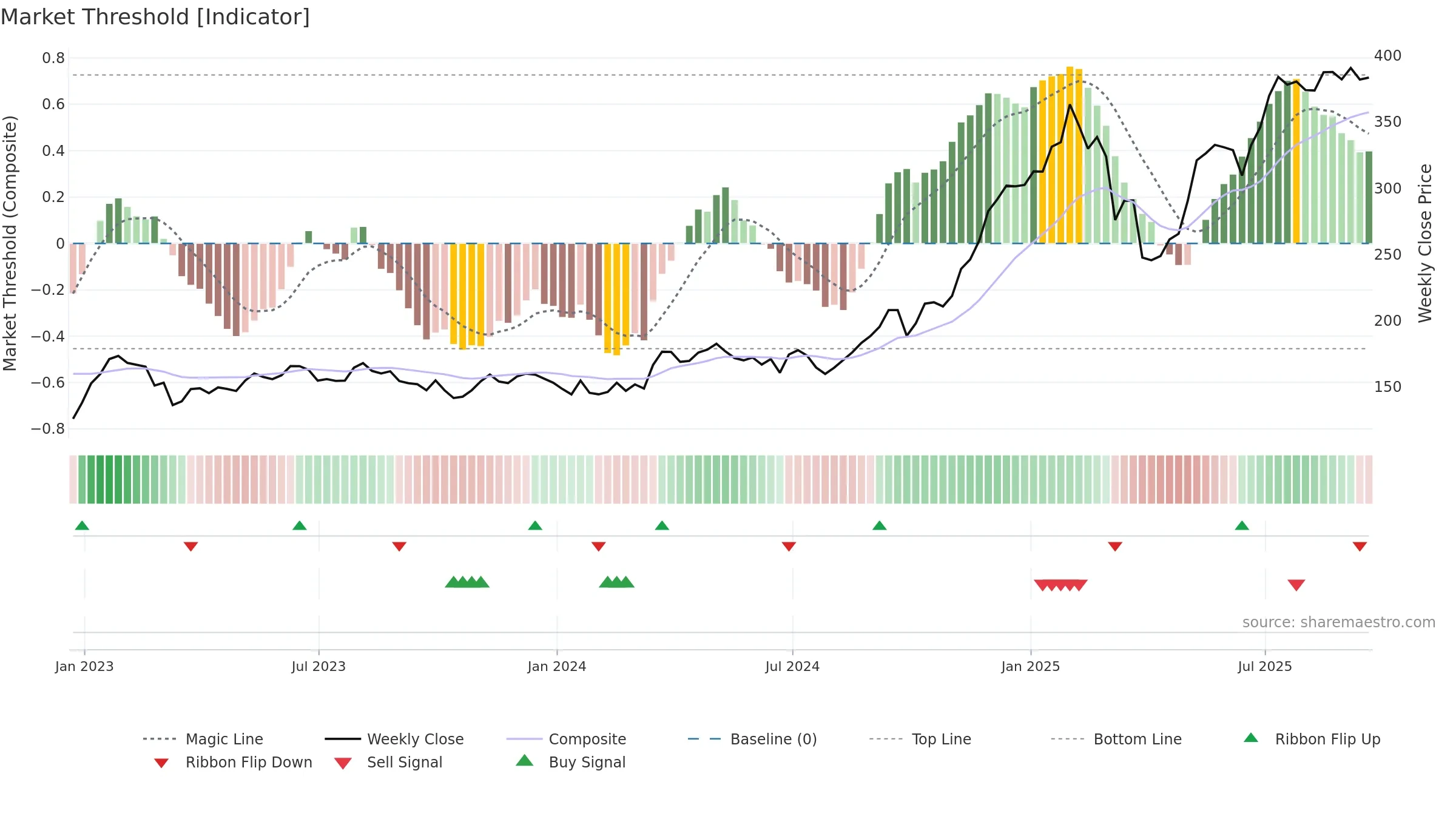Click the 200 price axis tick
Viewport: 1456px width, 819px height.
click(1387, 320)
